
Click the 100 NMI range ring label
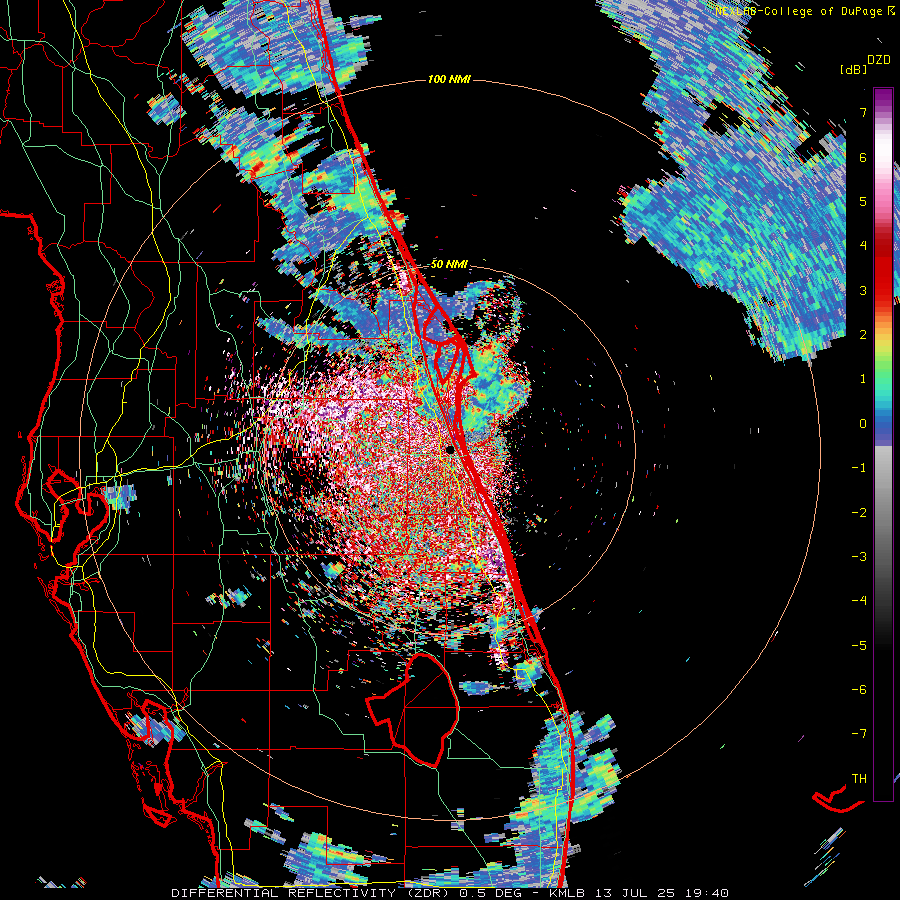point(449,79)
